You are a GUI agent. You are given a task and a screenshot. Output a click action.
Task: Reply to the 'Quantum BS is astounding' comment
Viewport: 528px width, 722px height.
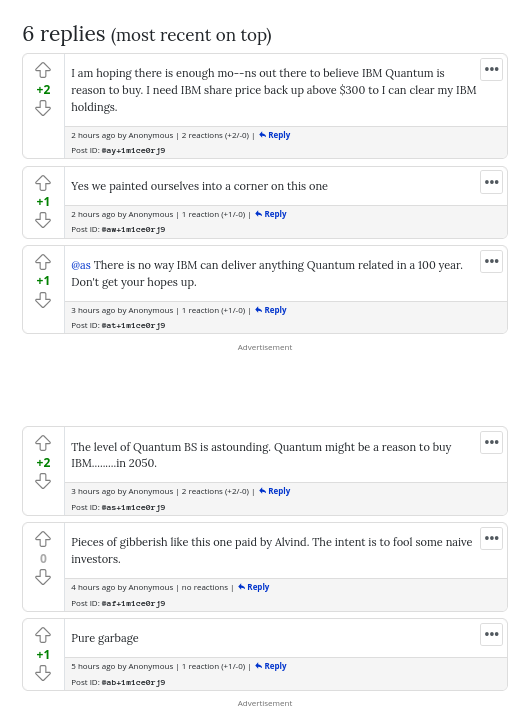pos(274,491)
